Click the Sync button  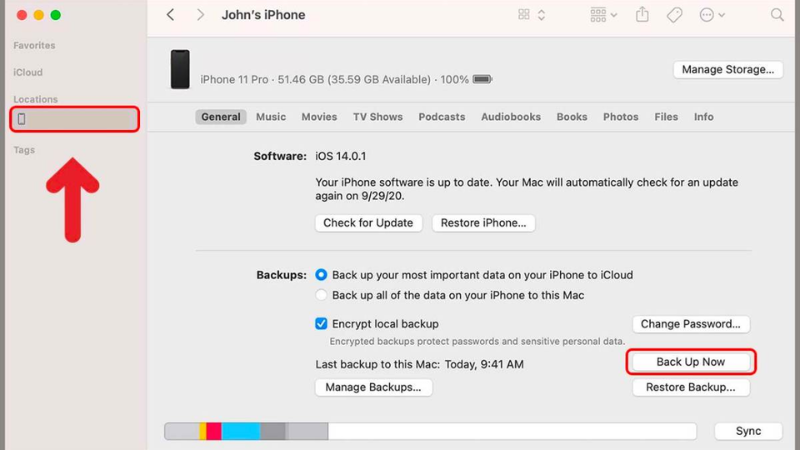coord(748,431)
